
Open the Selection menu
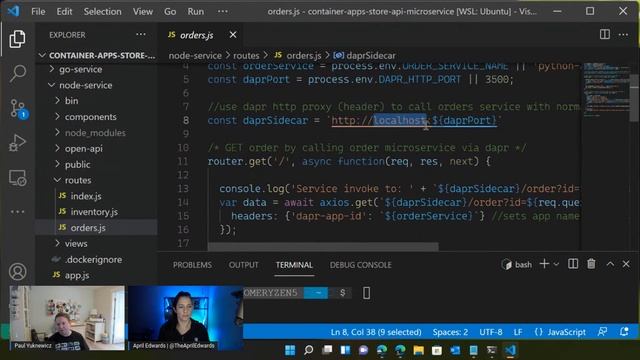(x=102, y=11)
